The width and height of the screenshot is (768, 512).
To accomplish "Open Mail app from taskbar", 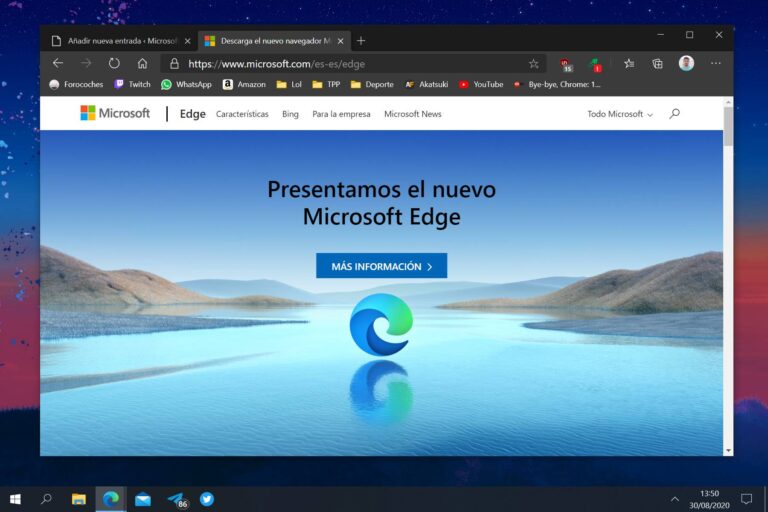I will coord(143,500).
